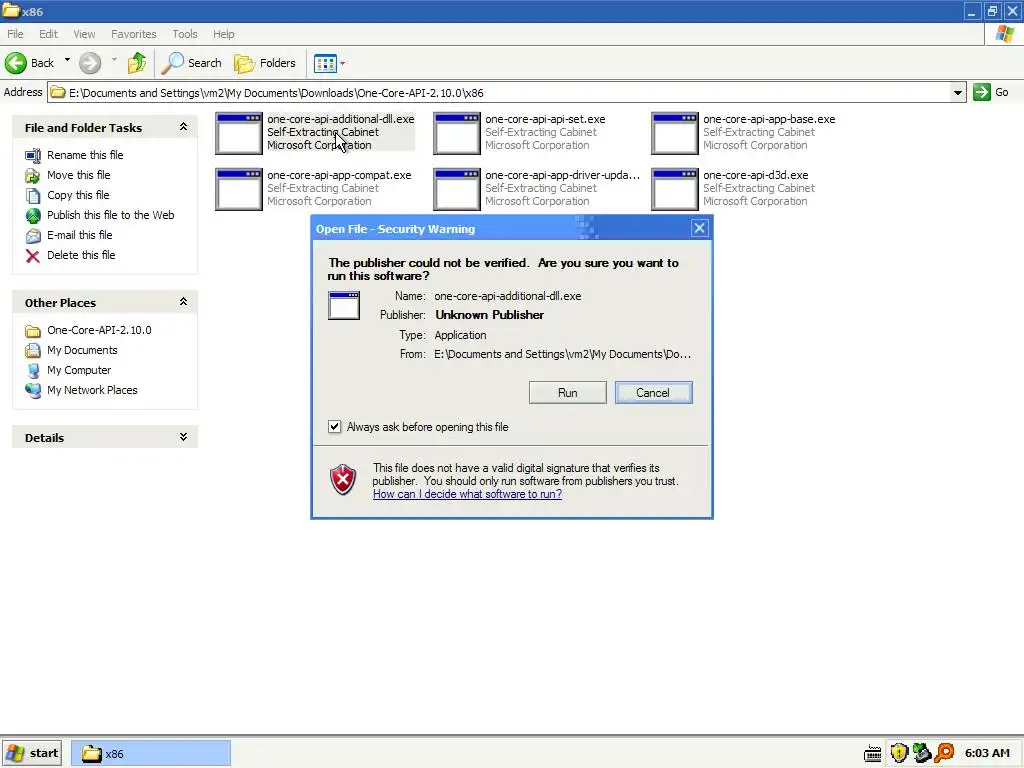Click the application icon in dialog
1024x768 pixels.
tap(344, 306)
